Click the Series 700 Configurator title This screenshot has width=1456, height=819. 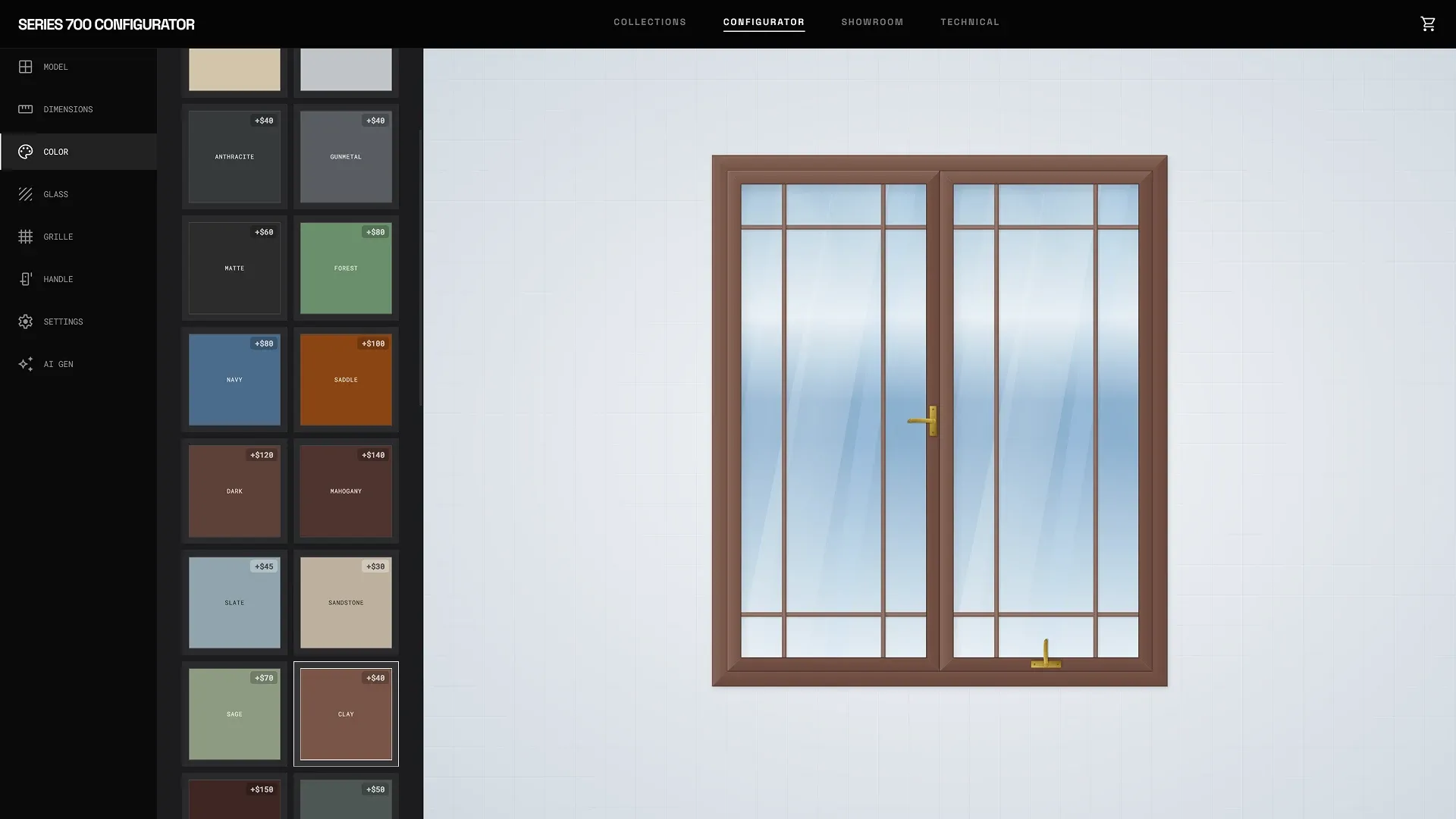[x=104, y=24]
